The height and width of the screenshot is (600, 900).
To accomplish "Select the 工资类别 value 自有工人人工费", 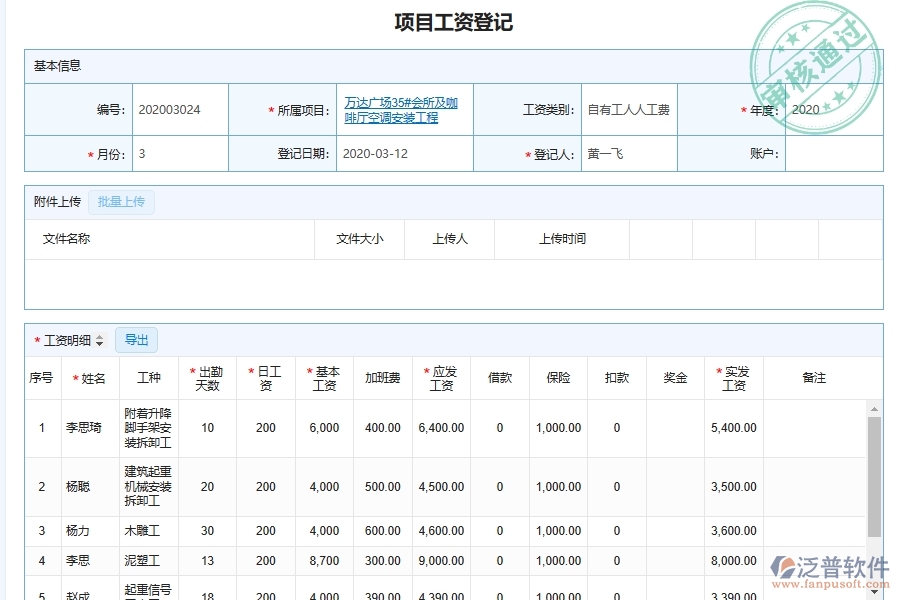I will tap(628, 110).
